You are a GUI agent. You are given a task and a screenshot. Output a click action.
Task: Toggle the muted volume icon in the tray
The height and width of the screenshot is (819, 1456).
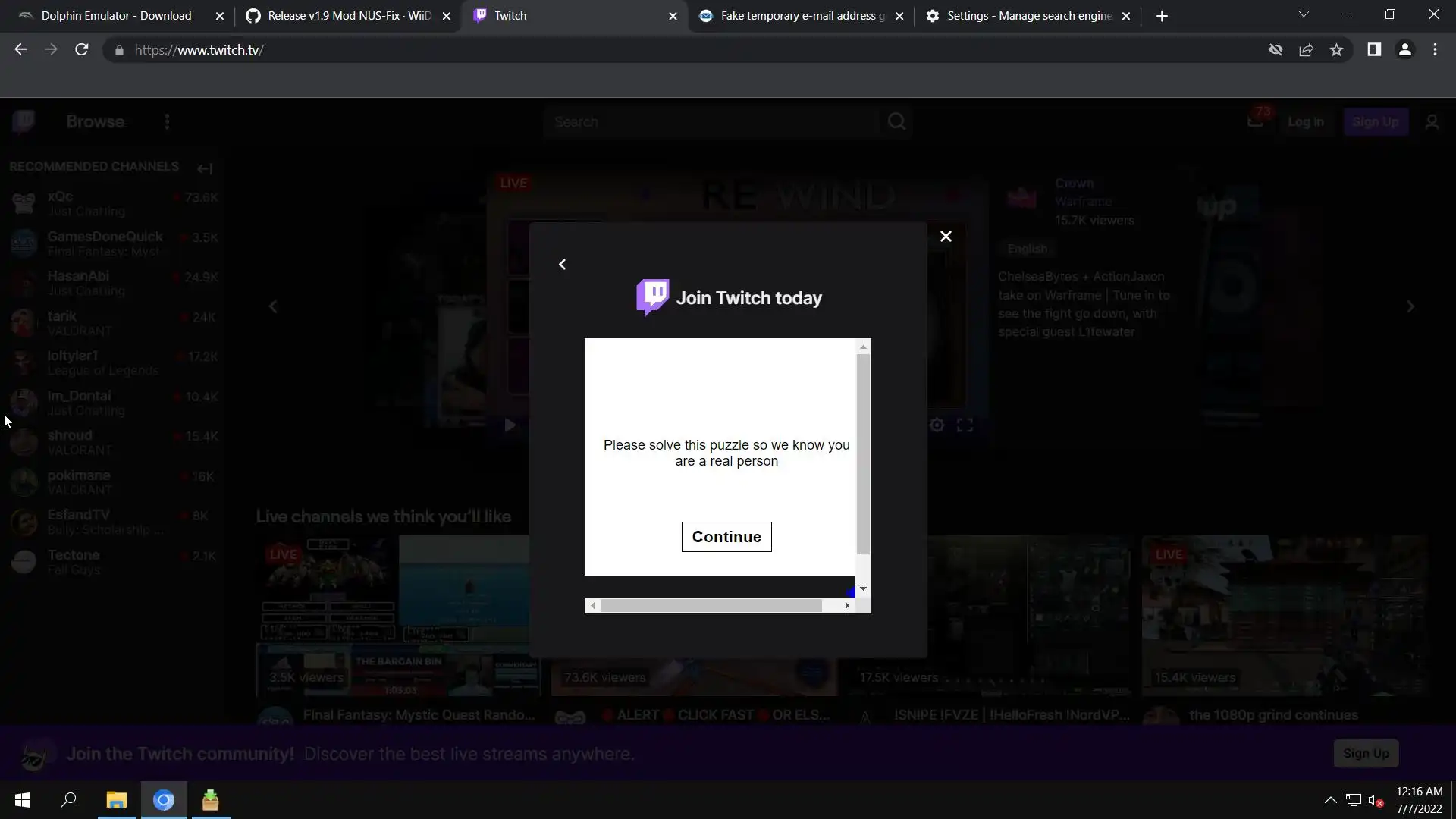tap(1376, 800)
